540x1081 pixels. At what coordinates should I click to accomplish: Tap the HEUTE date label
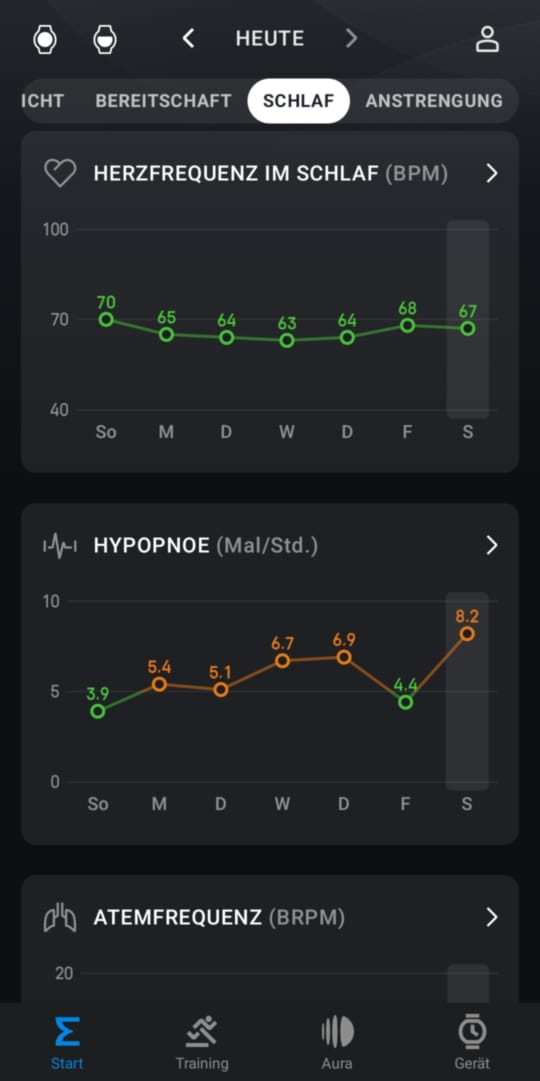click(270, 39)
